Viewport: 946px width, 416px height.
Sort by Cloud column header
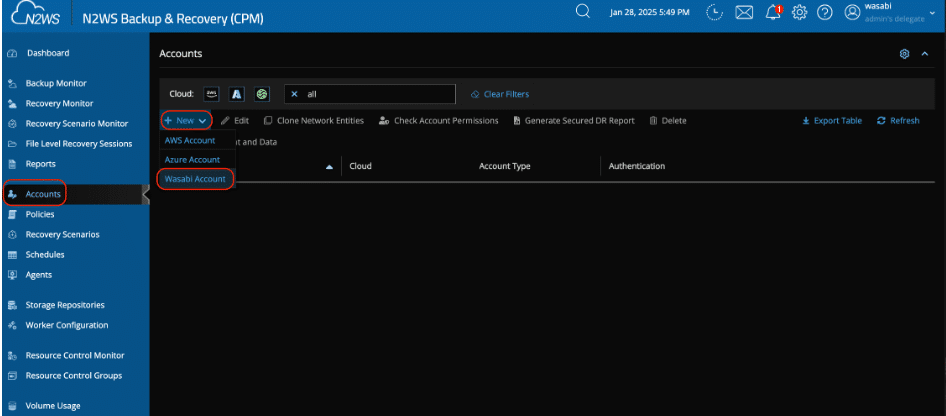click(x=360, y=166)
